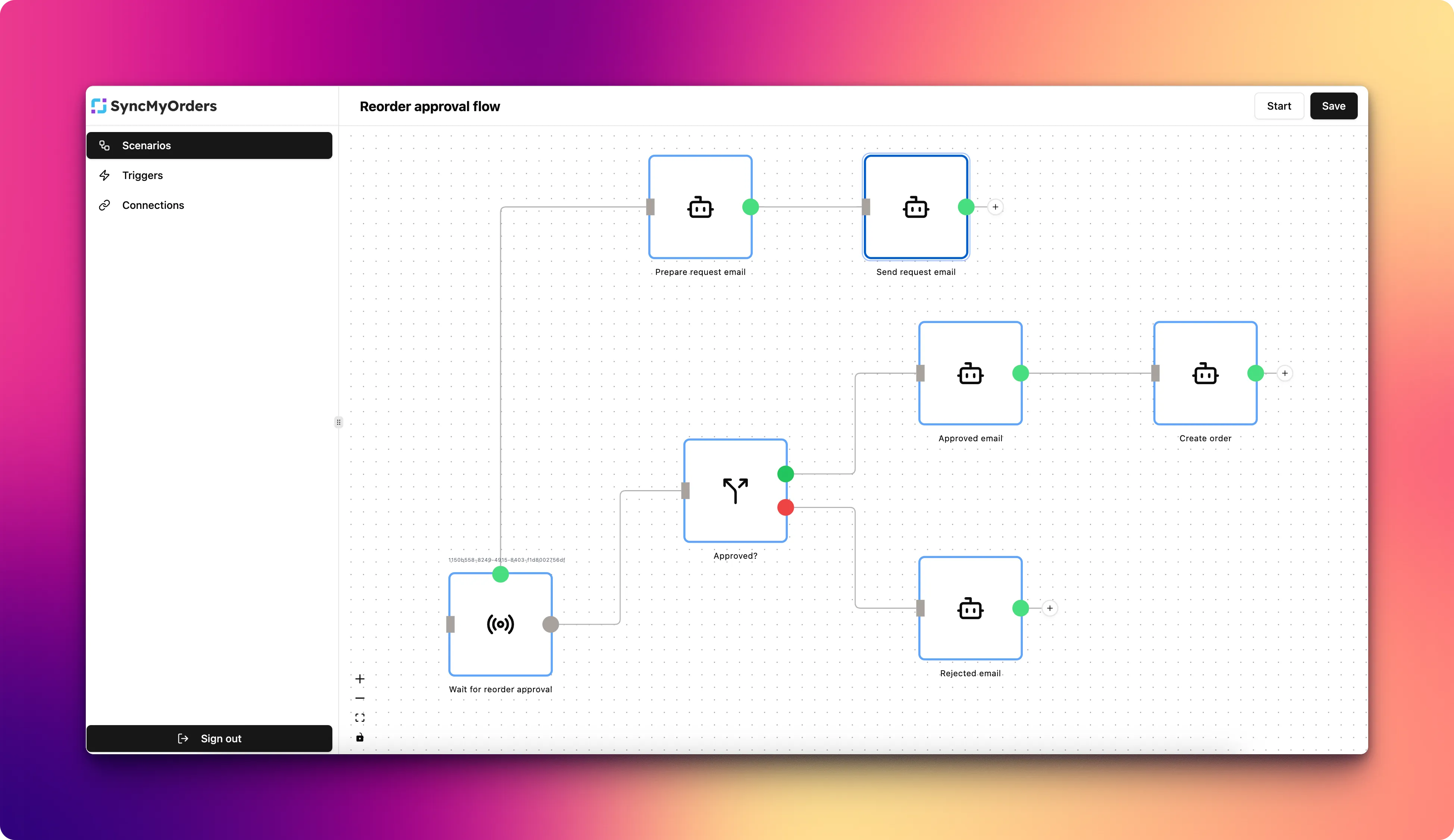This screenshot has width=1454, height=840.
Task: Click green output handle of Approved email
Action: 1021,373
